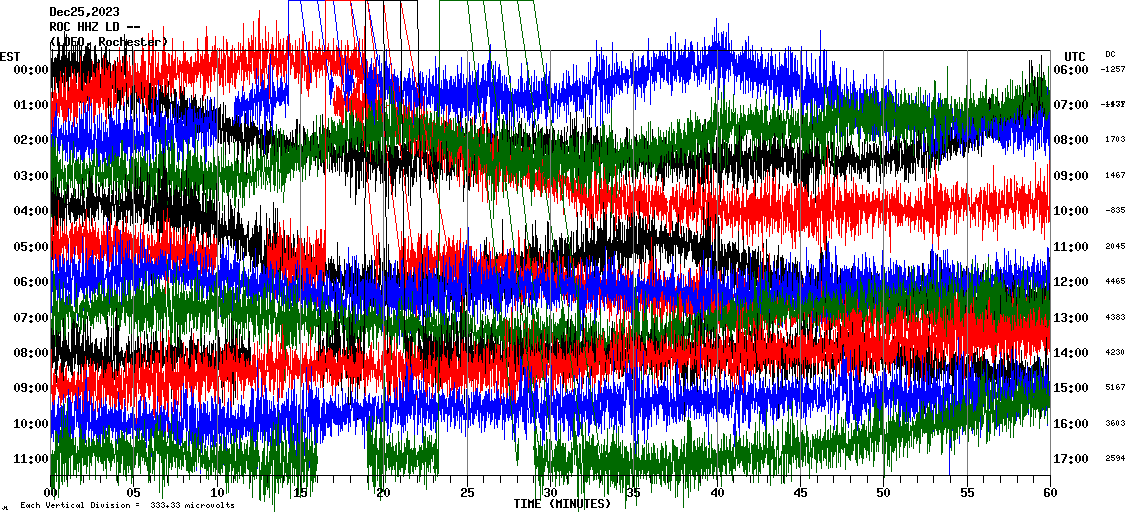
Task: Select the 06:00 UTC row label
Action: [1071, 70]
